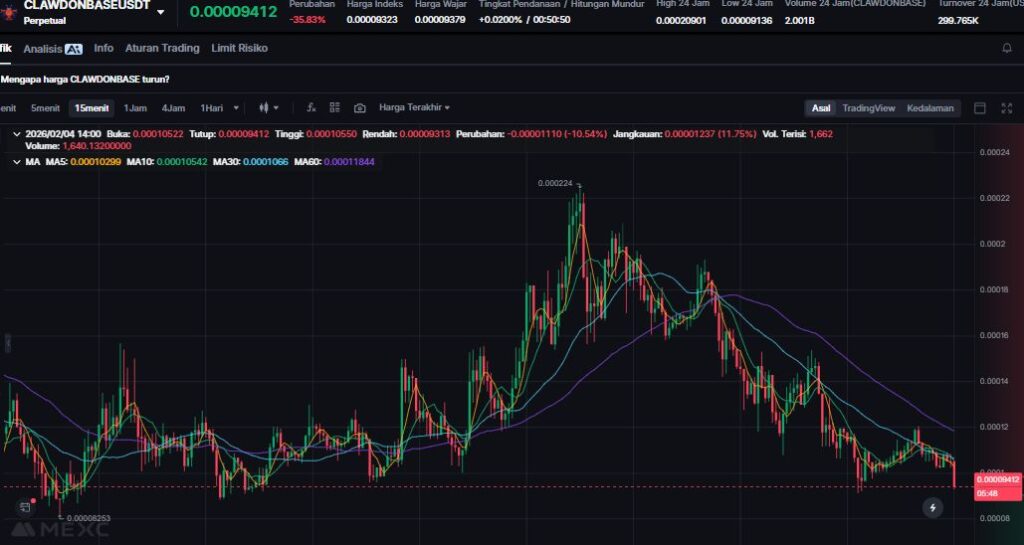Expand the CLAWDONBASEUSDT pair selector

161,12
